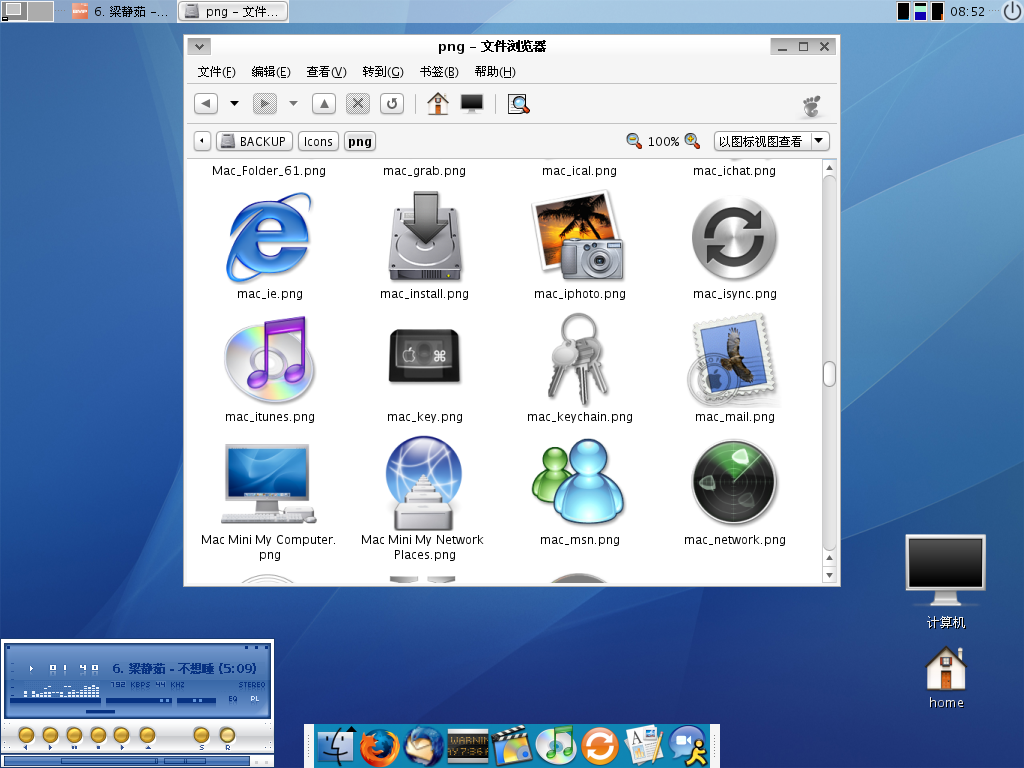
Task: Select the mac_install.png file icon
Action: coord(425,236)
